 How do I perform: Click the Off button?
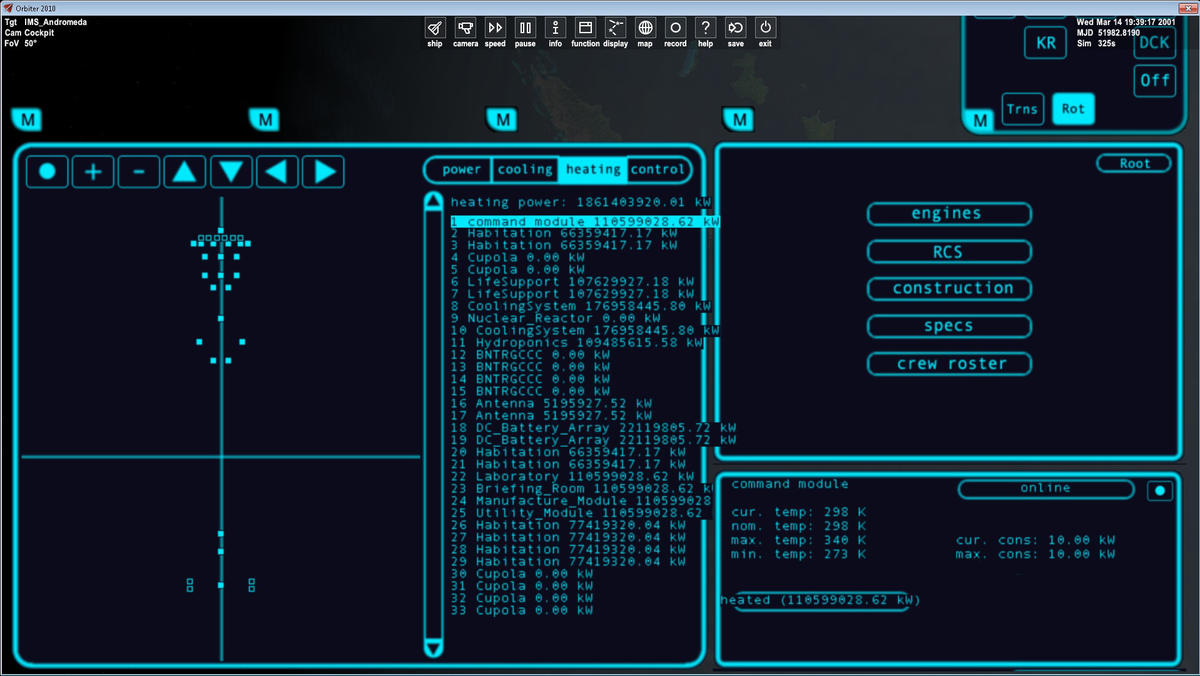coord(1155,81)
